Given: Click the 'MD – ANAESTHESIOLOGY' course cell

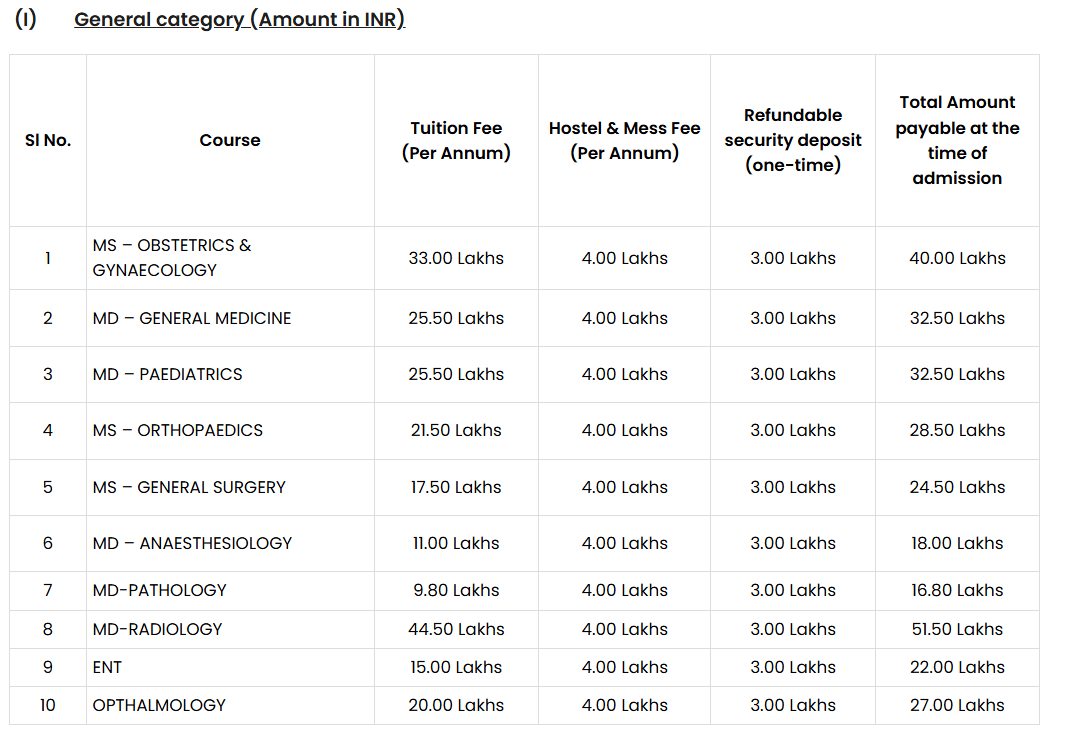Looking at the screenshot, I should coord(192,543).
